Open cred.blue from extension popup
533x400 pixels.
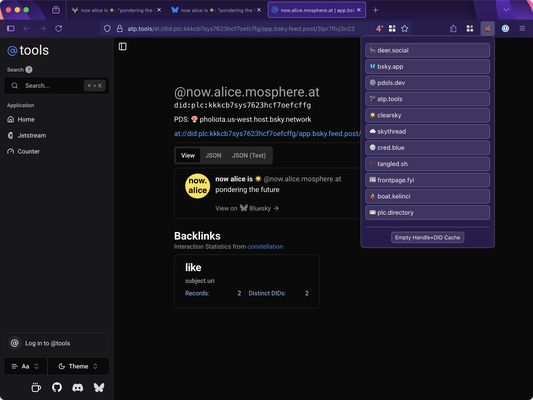click(427, 147)
